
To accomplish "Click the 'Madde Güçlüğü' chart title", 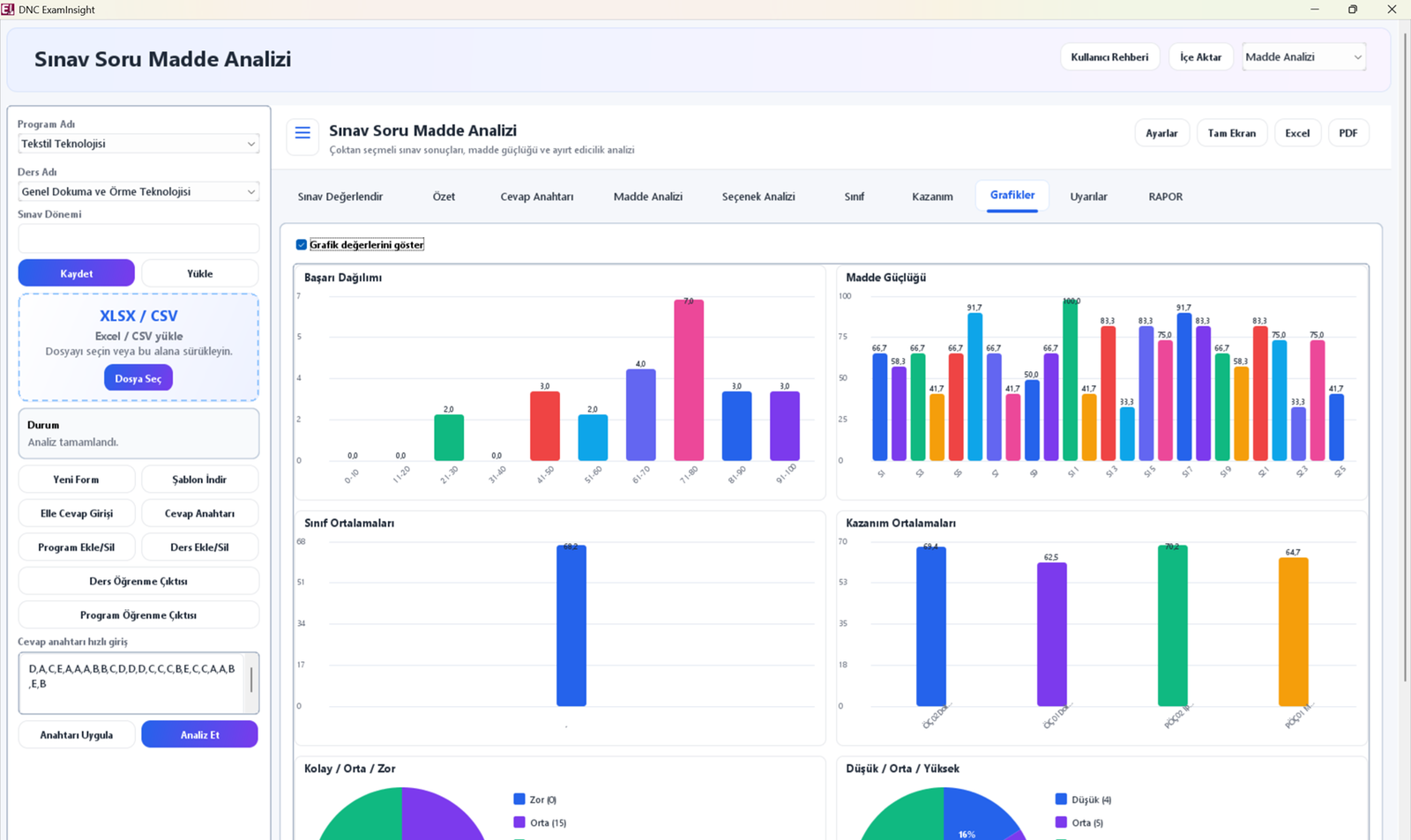I will (886, 278).
